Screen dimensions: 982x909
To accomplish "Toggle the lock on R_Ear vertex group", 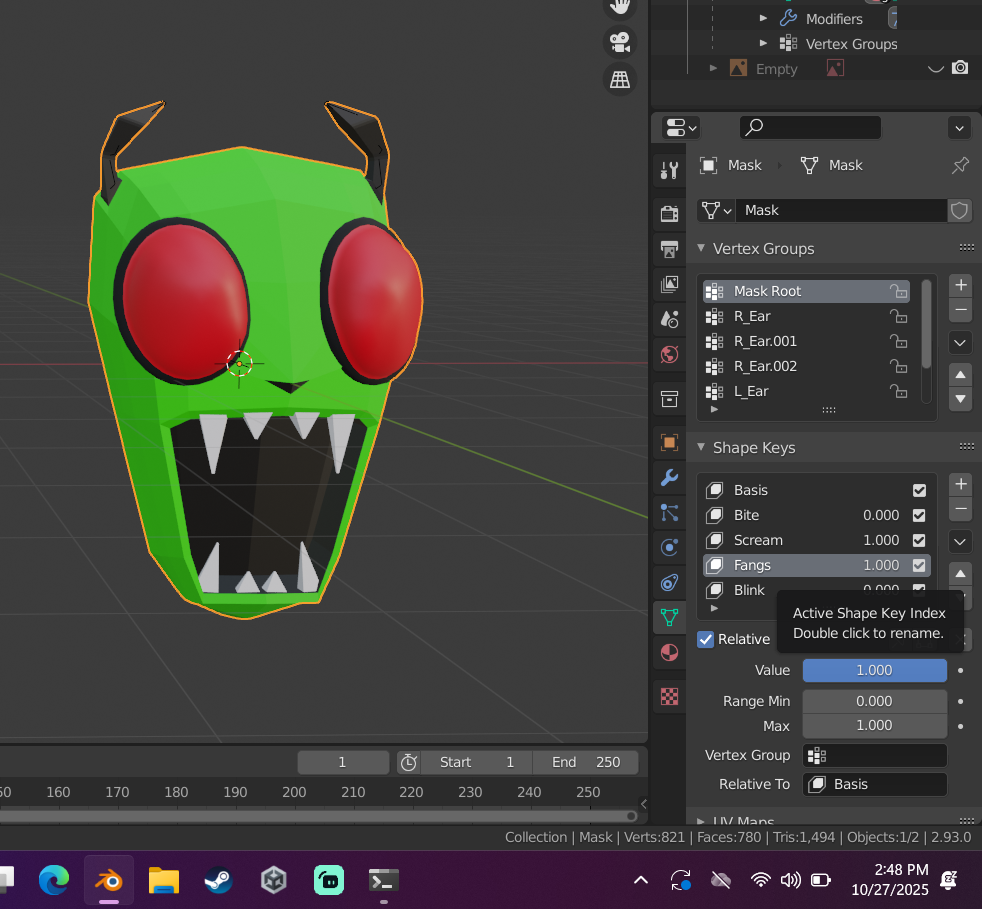I will [898, 316].
